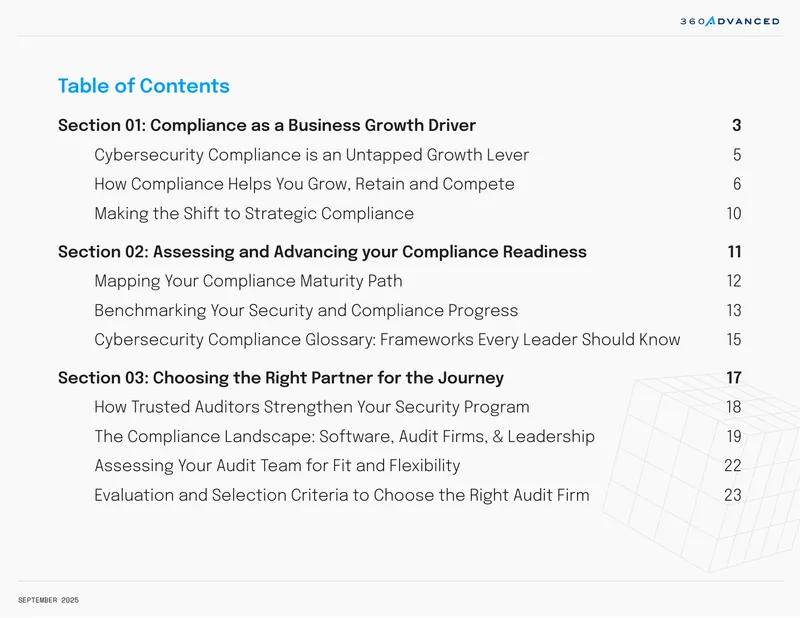Screen dimensions: 800x618
Task: Go to Assessing Your Audit Team for Fit
Action: (x=277, y=466)
